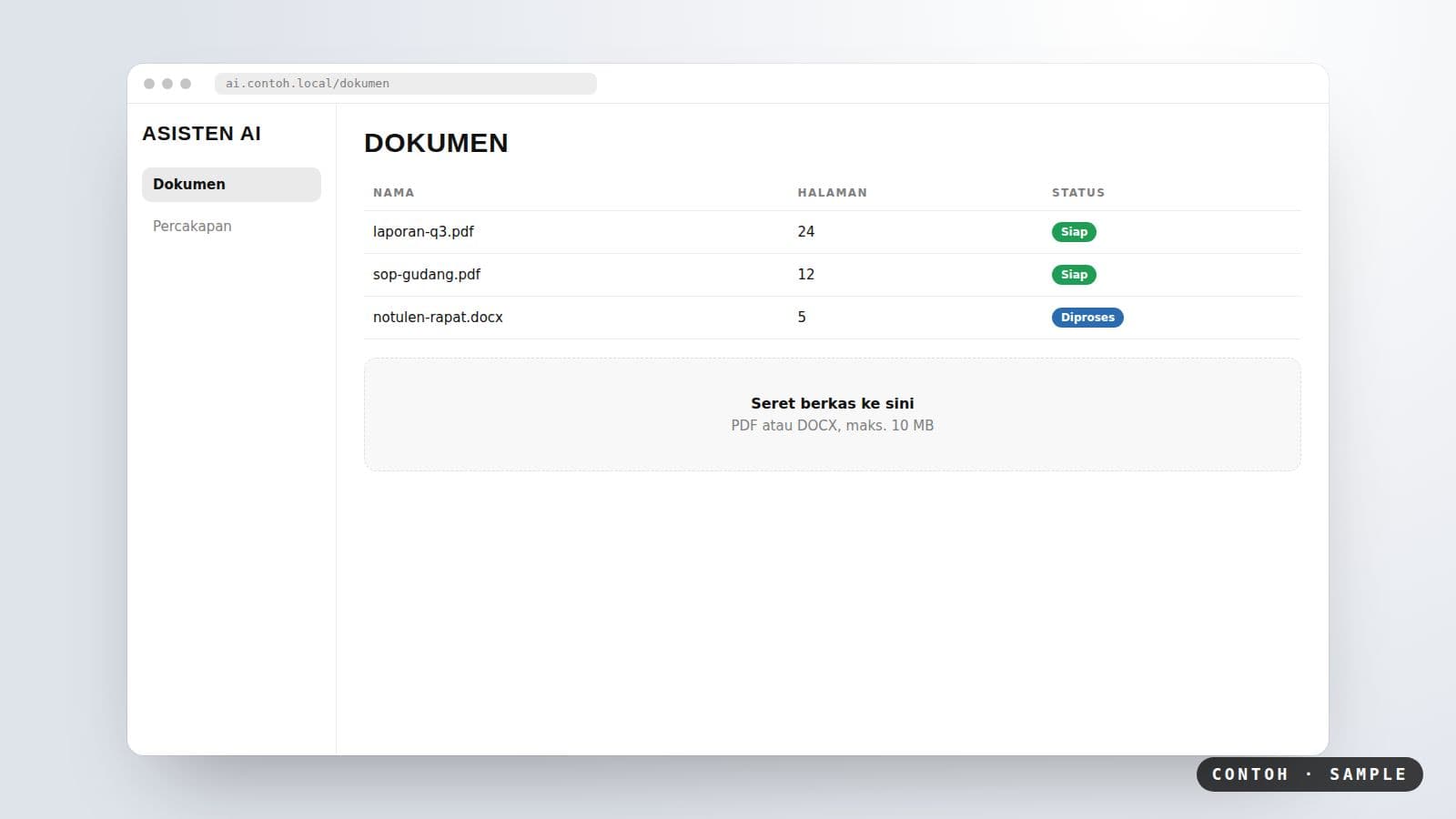
Task: Select the file laporan-q3.pdf
Action: pyautogui.click(x=423, y=232)
